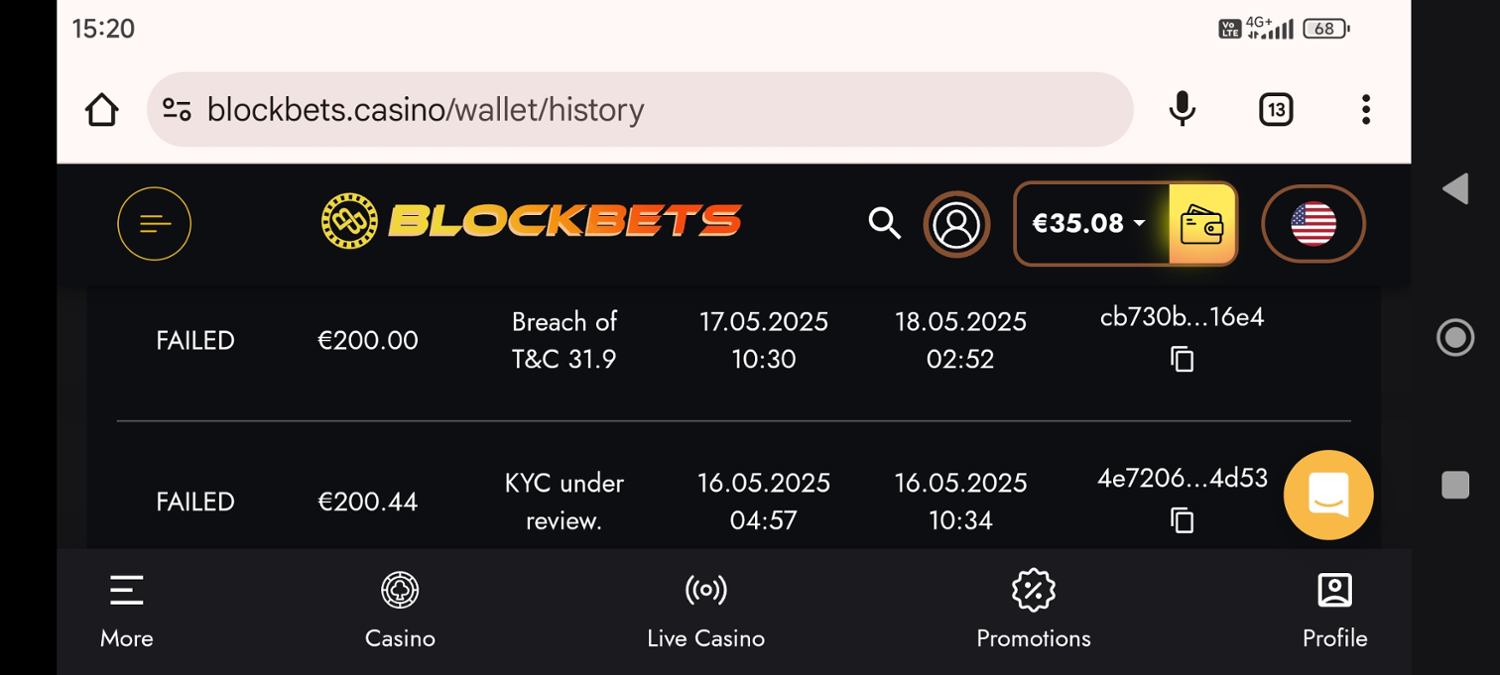This screenshot has width=1500, height=675.
Task: Expand the €35.08 balance dropdown
Action: pyautogui.click(x=1090, y=224)
